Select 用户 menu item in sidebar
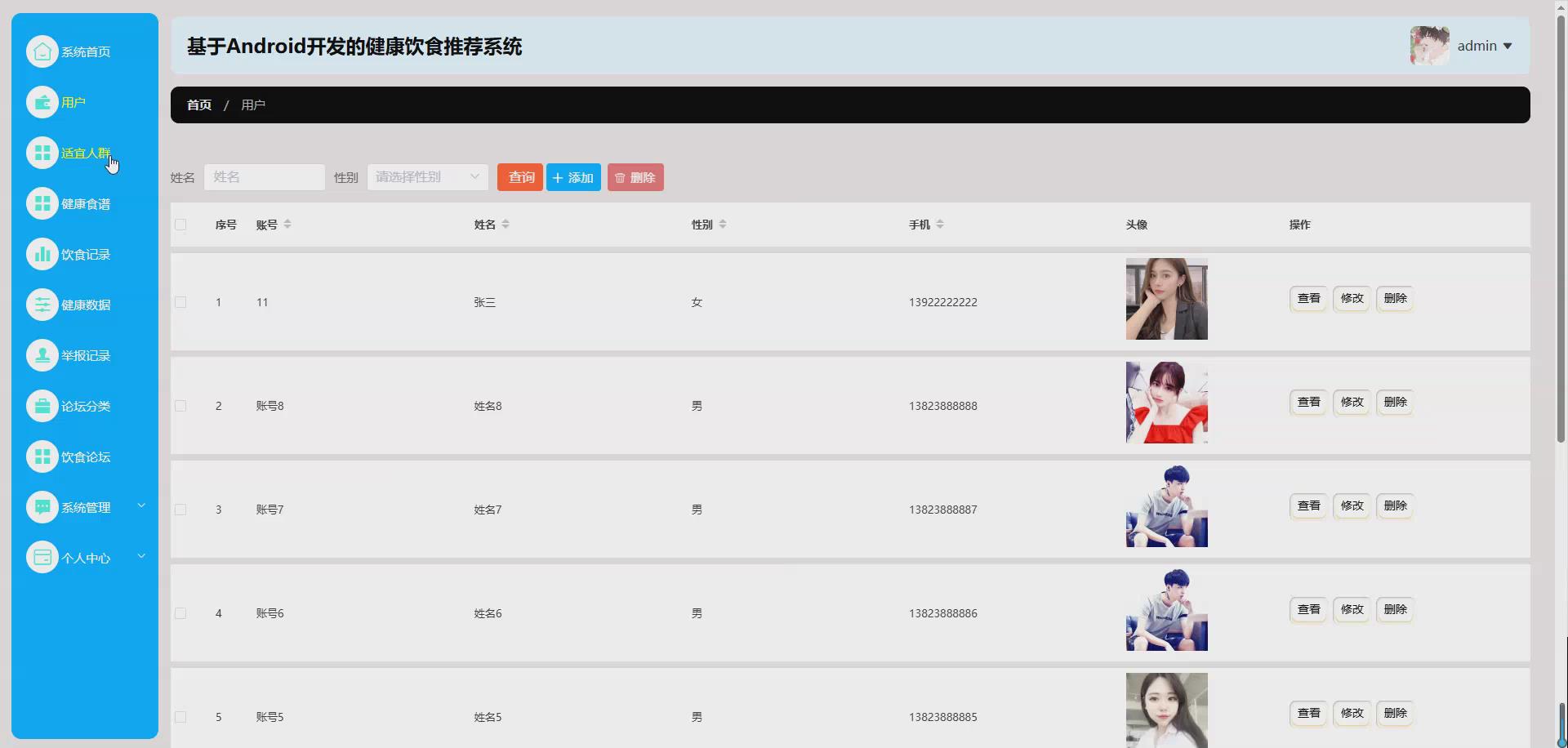The height and width of the screenshot is (748, 1568). [73, 102]
